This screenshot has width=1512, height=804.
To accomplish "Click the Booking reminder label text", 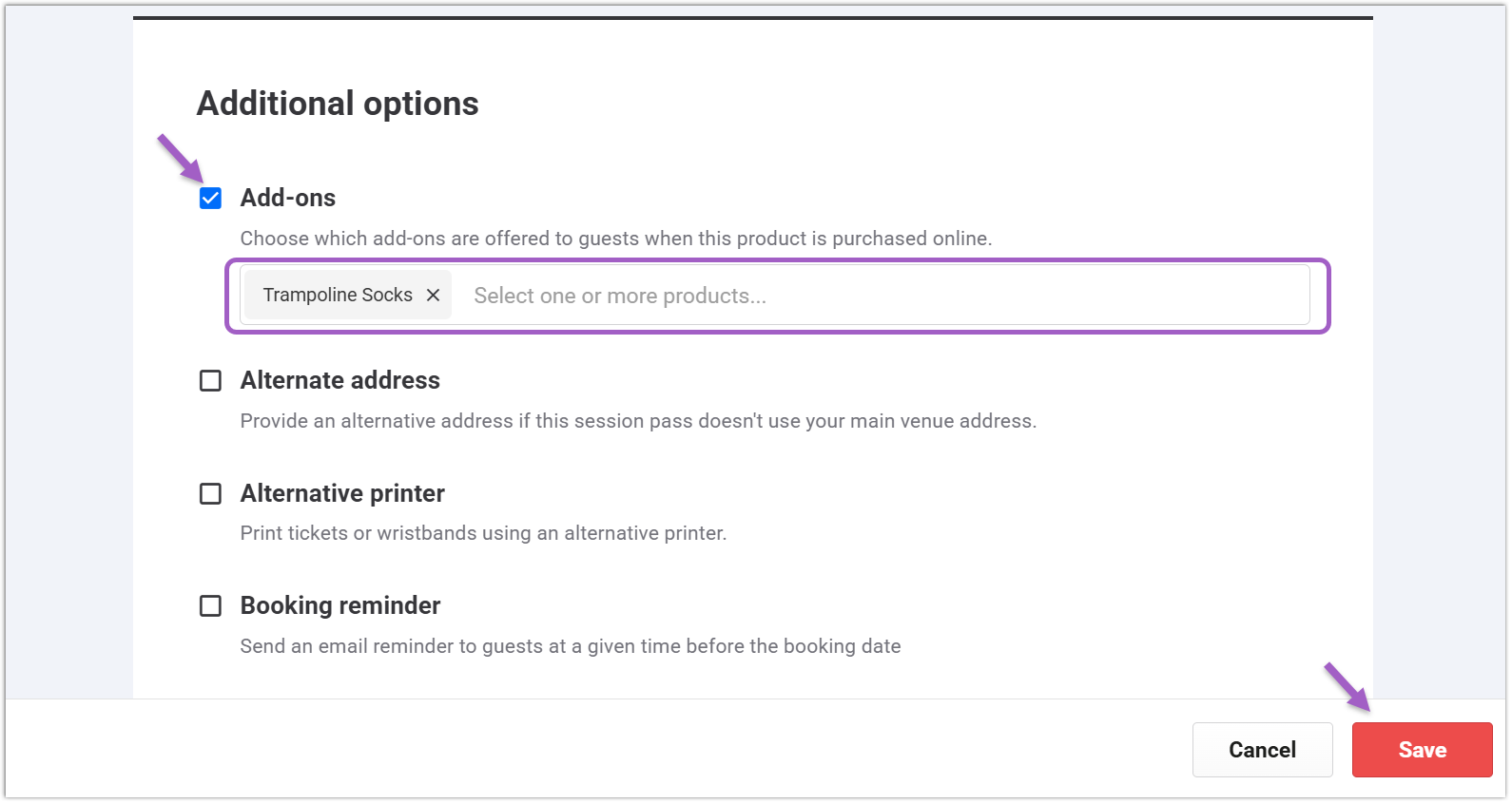I will click(339, 606).
